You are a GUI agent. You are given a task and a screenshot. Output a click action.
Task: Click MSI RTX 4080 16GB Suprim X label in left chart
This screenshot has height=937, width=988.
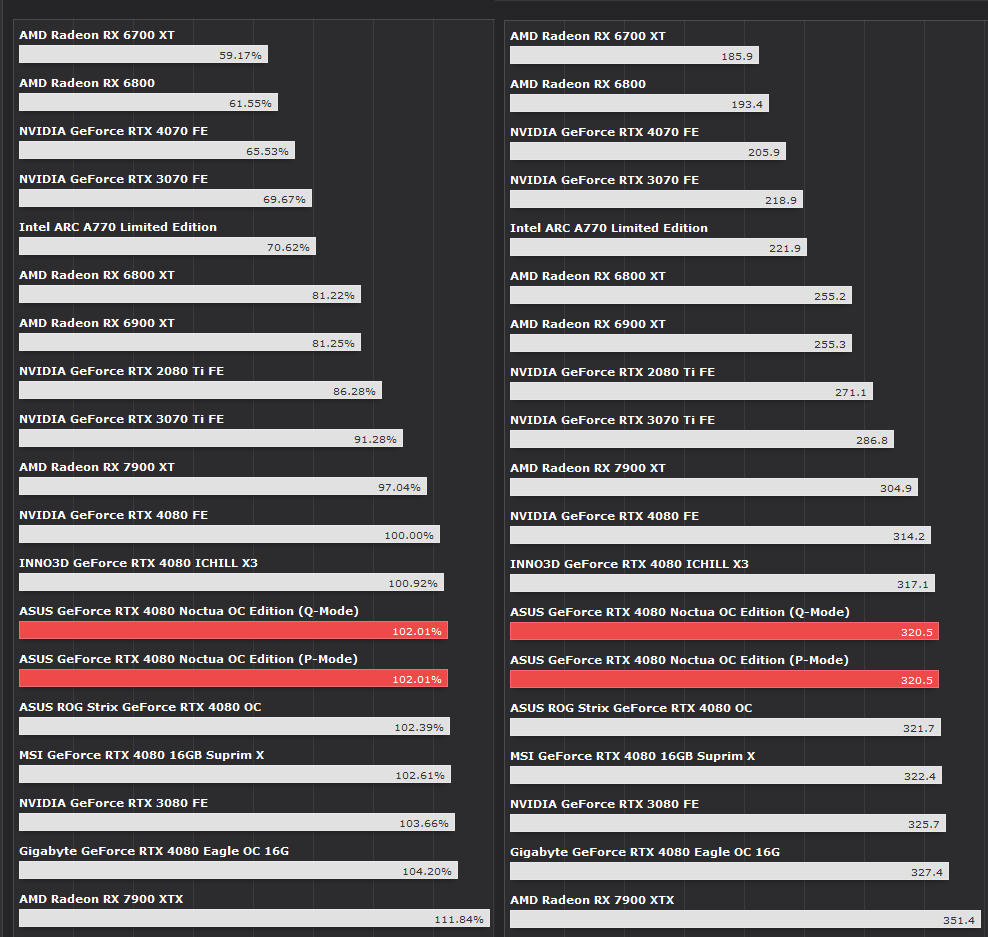pos(141,755)
